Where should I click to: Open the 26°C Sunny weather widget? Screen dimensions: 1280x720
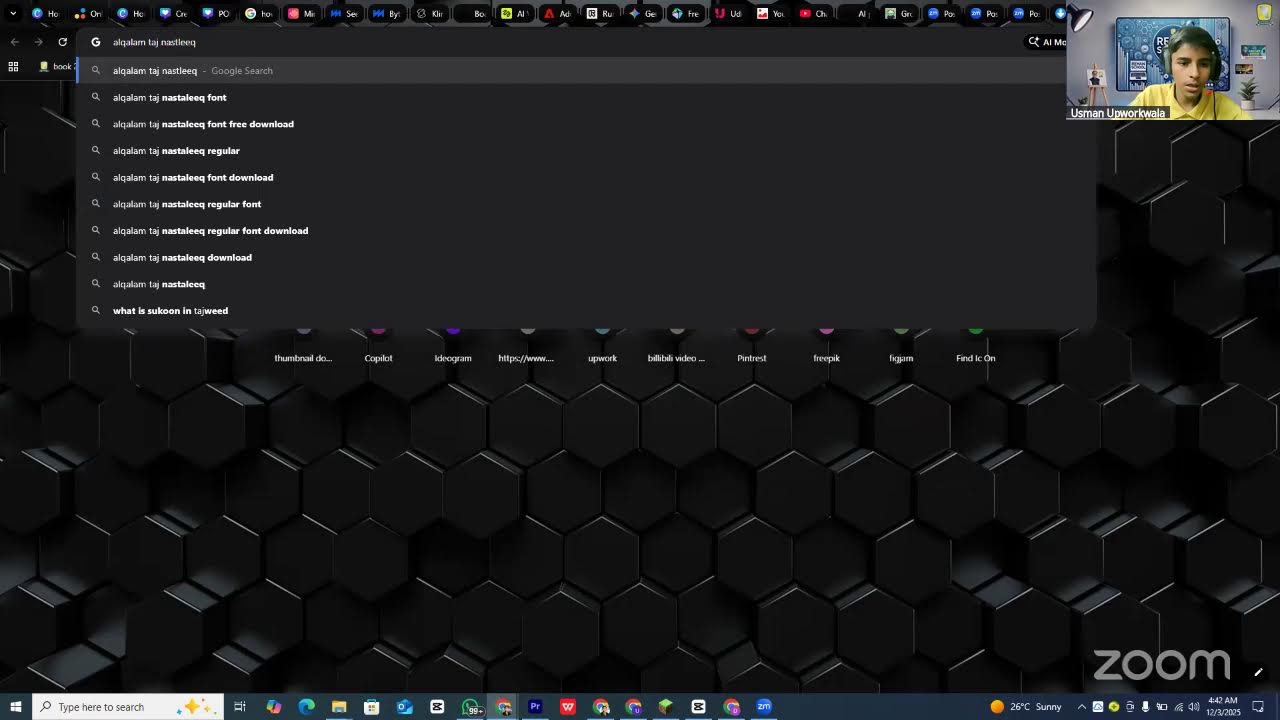tap(1026, 707)
